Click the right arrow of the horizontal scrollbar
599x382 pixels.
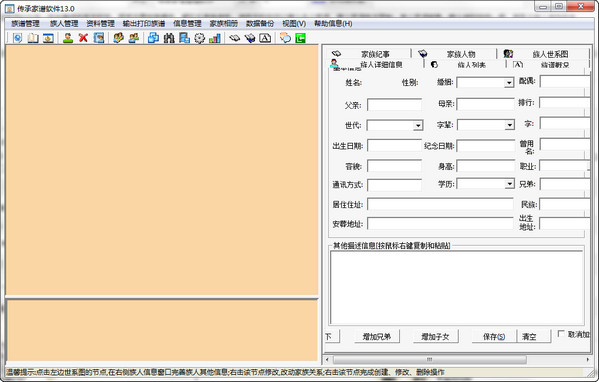tap(588, 359)
